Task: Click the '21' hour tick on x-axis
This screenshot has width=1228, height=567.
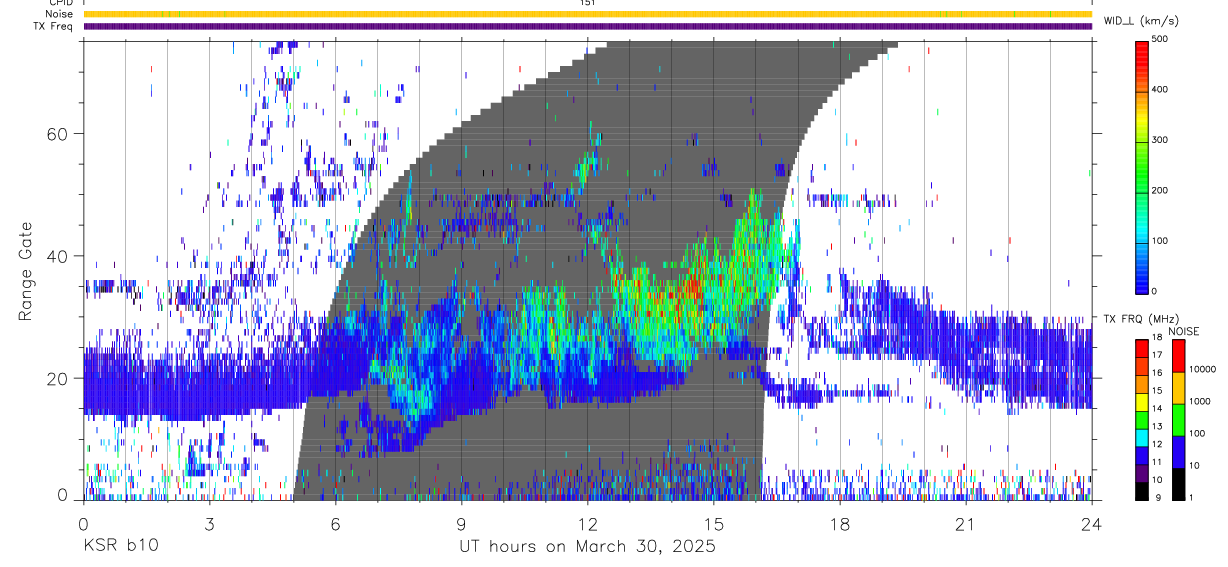Action: pyautogui.click(x=965, y=524)
